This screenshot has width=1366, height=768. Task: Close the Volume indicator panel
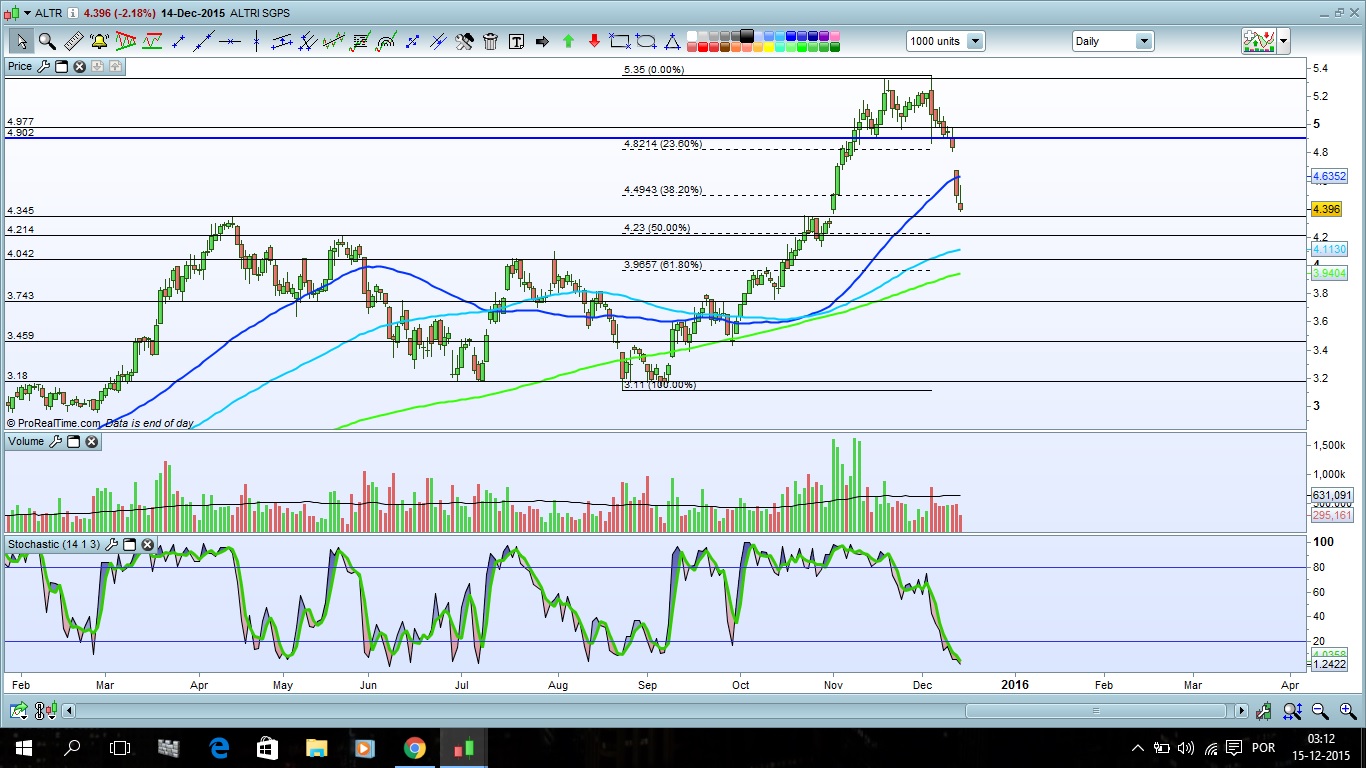pos(91,441)
